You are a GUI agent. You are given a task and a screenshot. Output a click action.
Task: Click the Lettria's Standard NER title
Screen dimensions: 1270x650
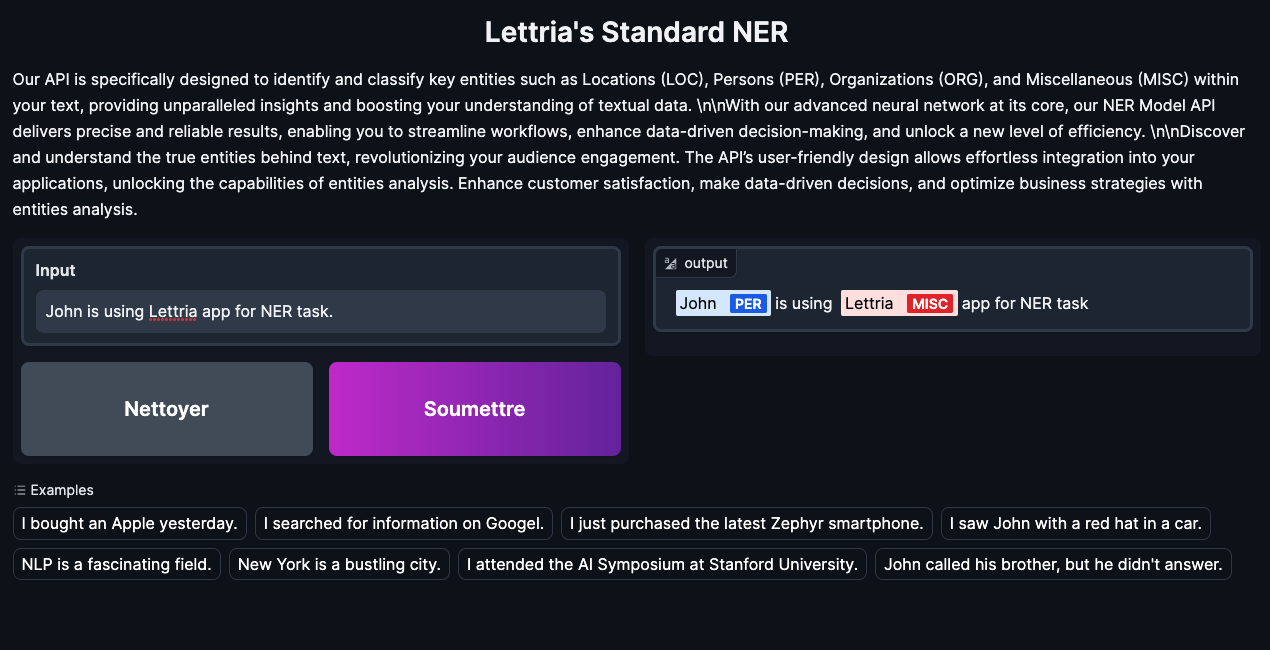point(636,32)
